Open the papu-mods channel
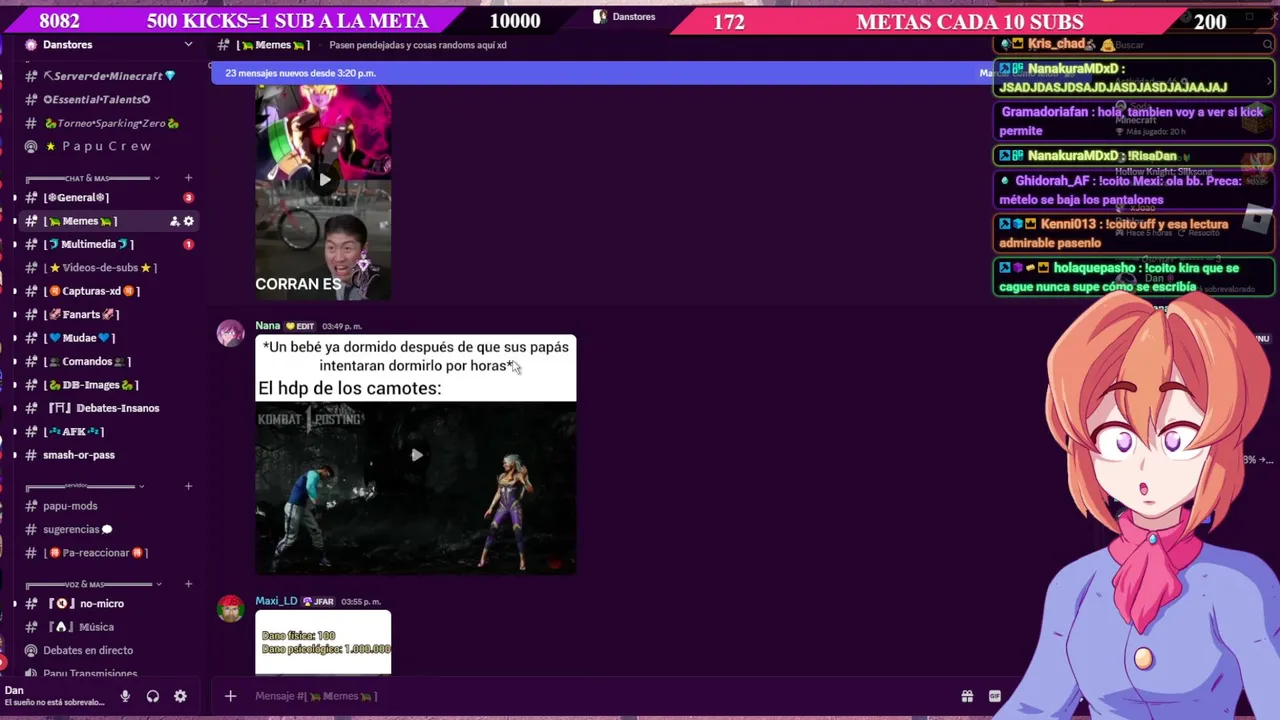Screen dimensions: 1280x720 click(70, 506)
